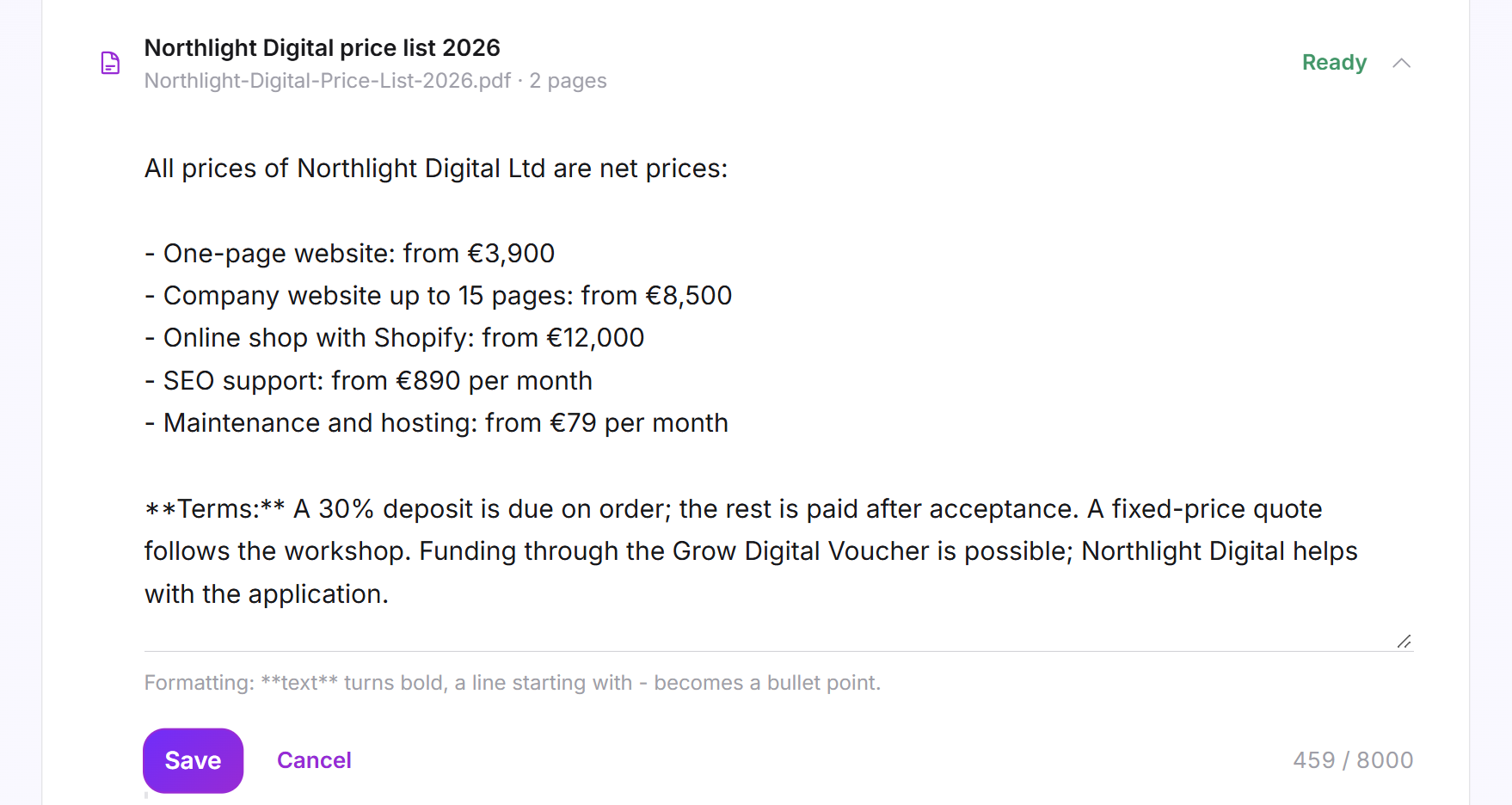Click the All prices are net prices line

[436, 169]
